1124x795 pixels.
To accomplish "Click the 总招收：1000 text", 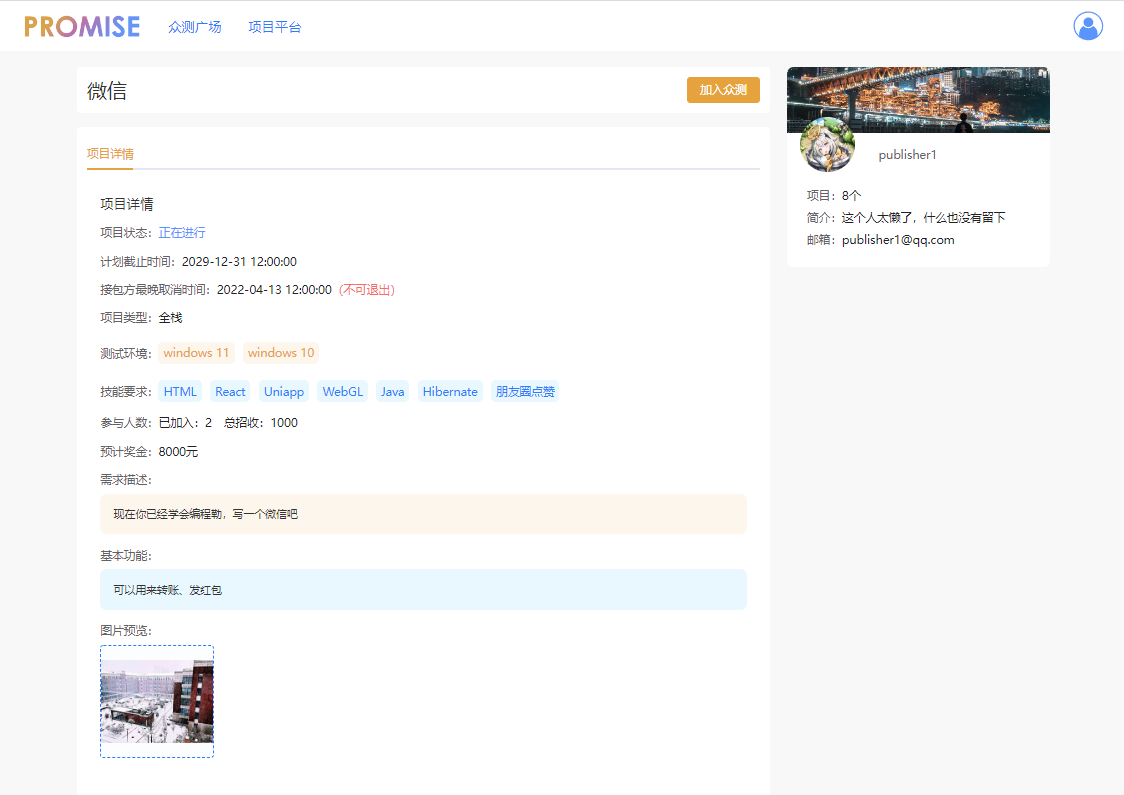I will [x=260, y=423].
